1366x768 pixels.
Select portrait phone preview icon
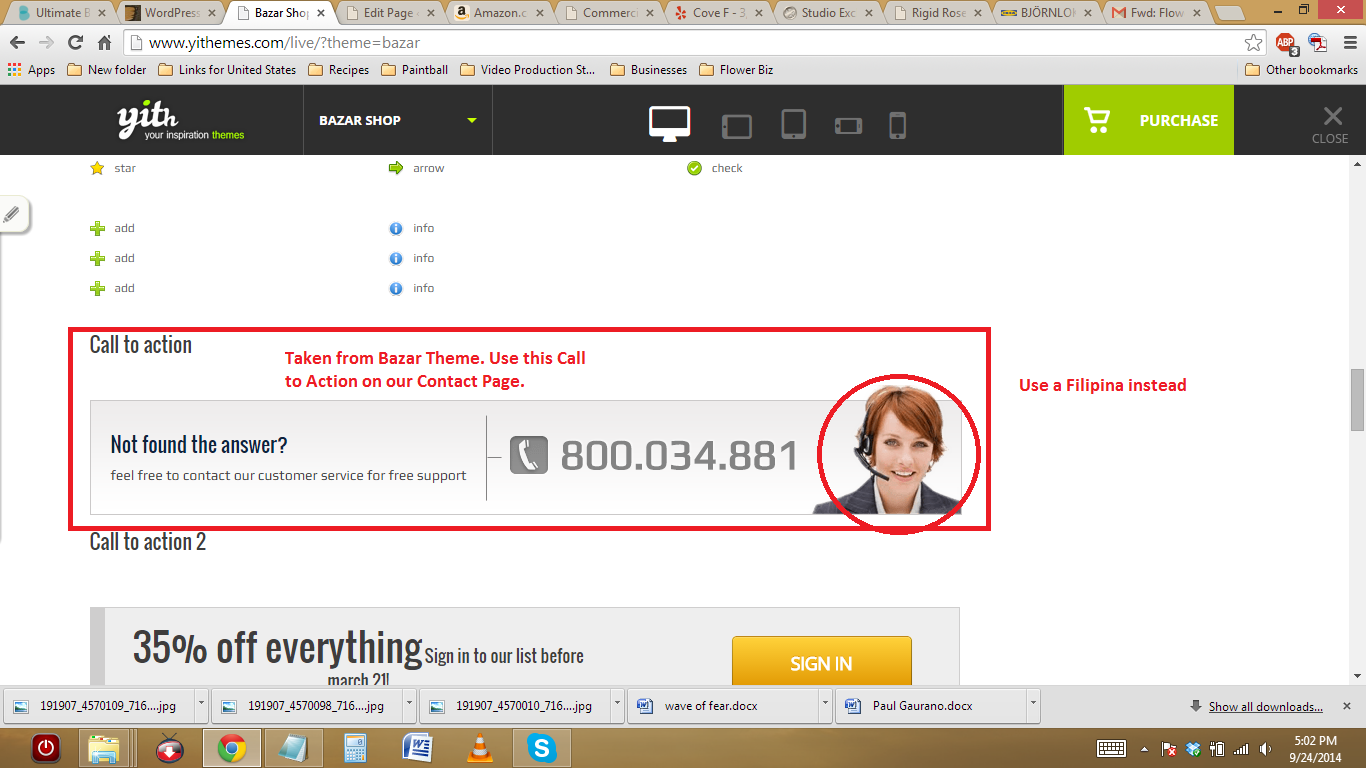pyautogui.click(x=897, y=125)
